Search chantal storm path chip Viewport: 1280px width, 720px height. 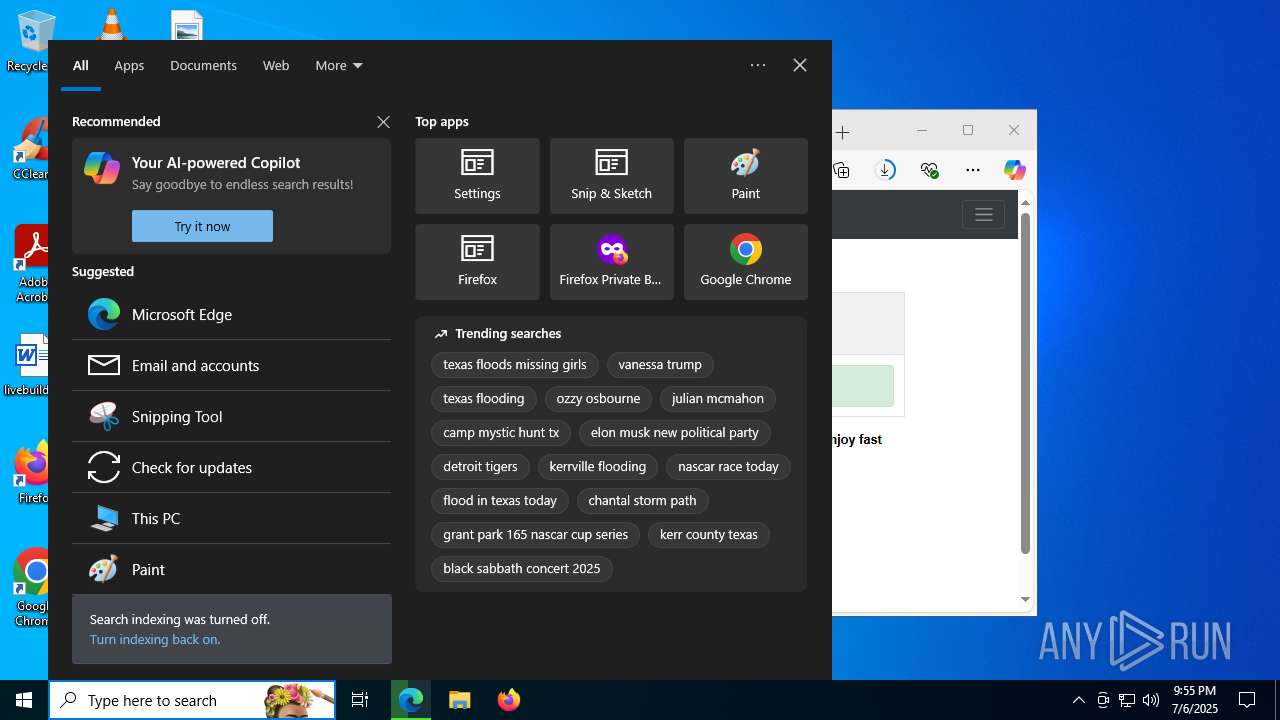[x=642, y=501]
